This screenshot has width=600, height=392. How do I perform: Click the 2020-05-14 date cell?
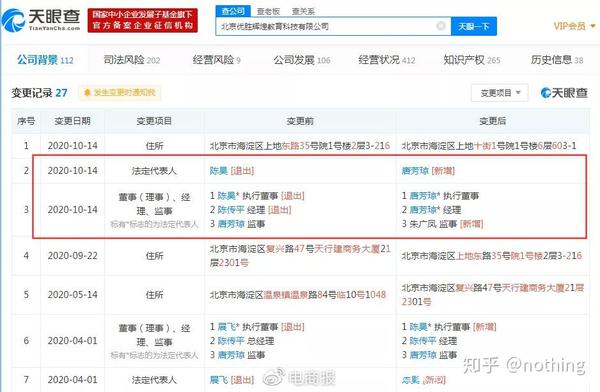coord(73,295)
